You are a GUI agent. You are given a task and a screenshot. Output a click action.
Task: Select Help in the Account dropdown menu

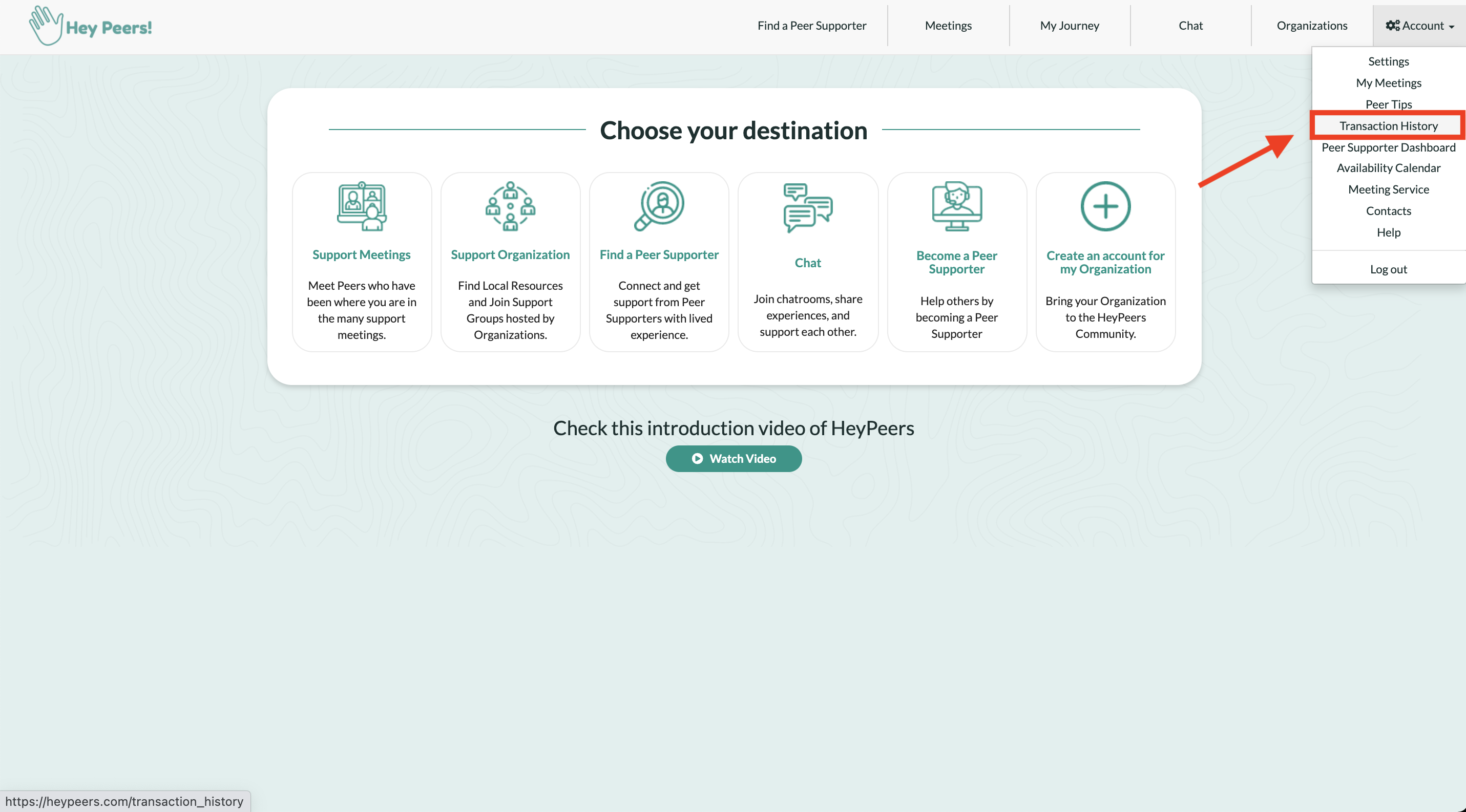click(1389, 232)
